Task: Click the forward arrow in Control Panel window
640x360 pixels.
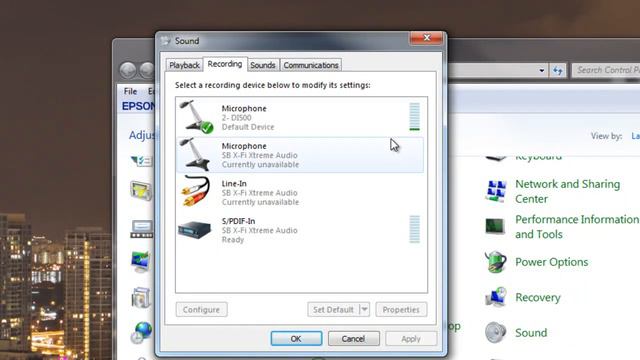Action: click(147, 70)
